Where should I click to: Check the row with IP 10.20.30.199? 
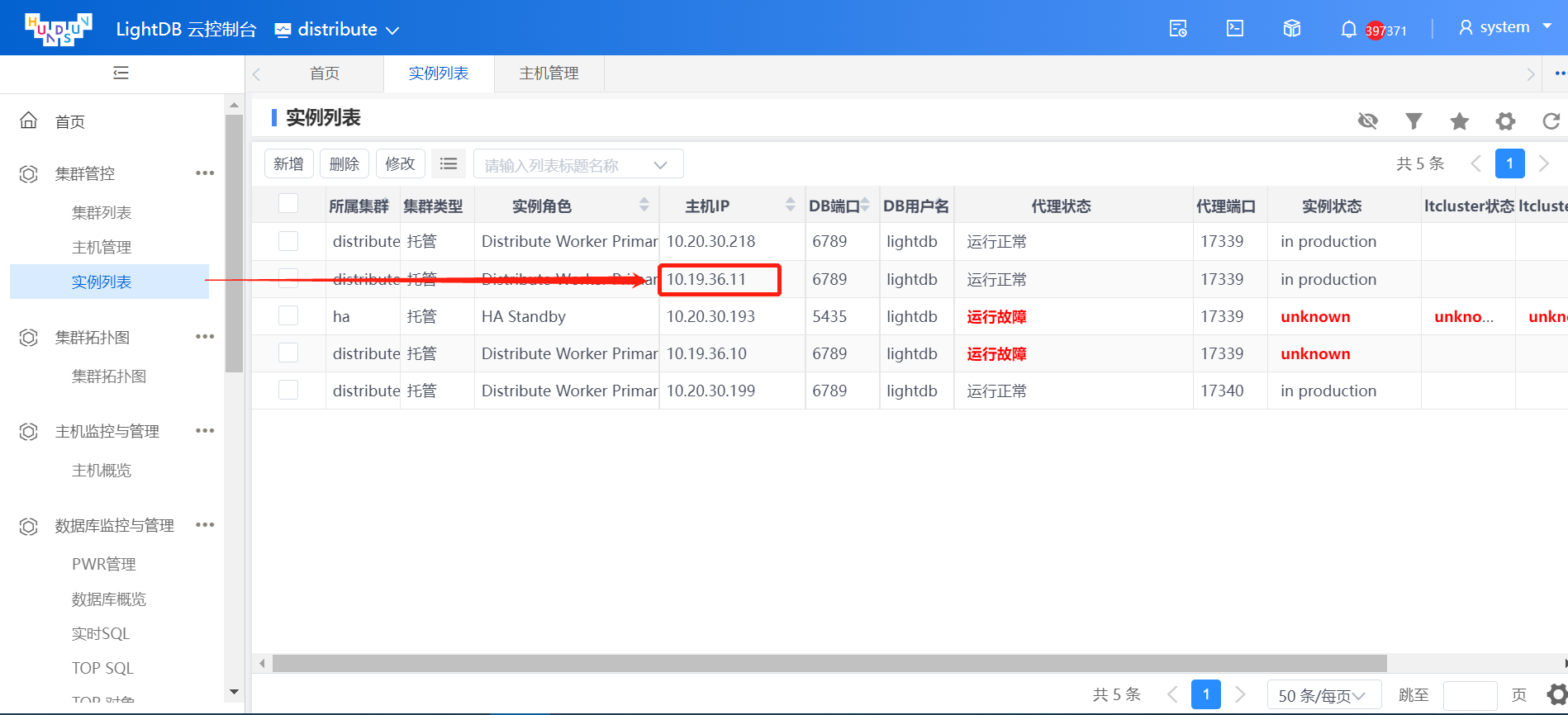288,390
